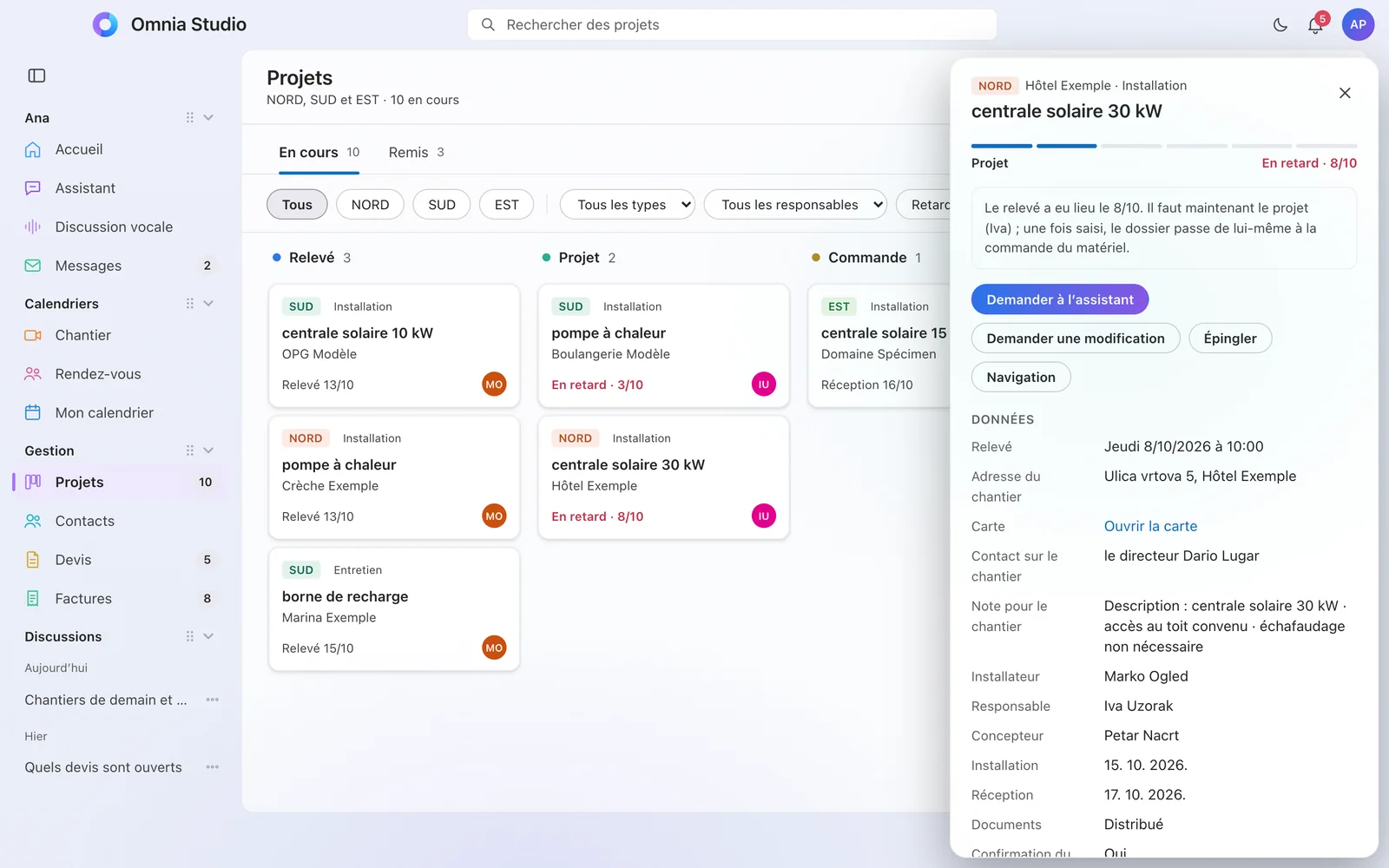Image resolution: width=1389 pixels, height=868 pixels.
Task: Open the Tous les types dropdown
Action: 628,205
